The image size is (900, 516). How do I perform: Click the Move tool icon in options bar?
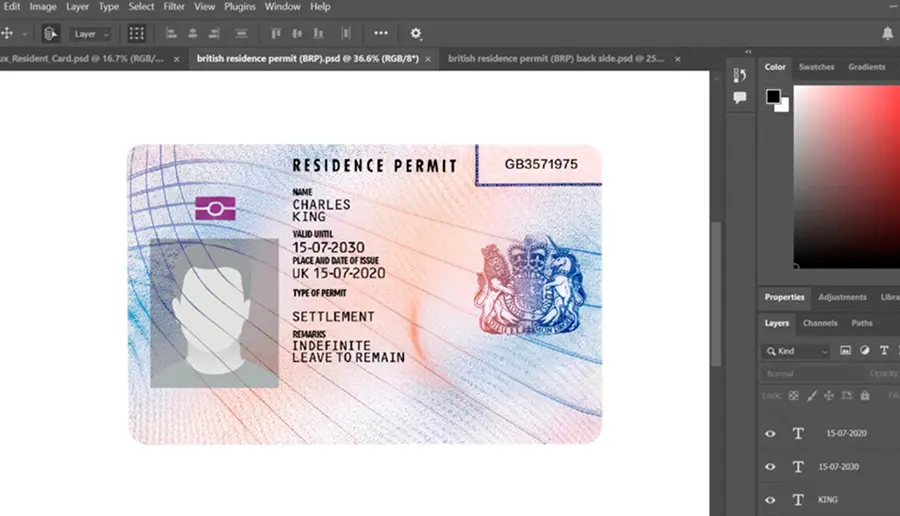(7, 33)
